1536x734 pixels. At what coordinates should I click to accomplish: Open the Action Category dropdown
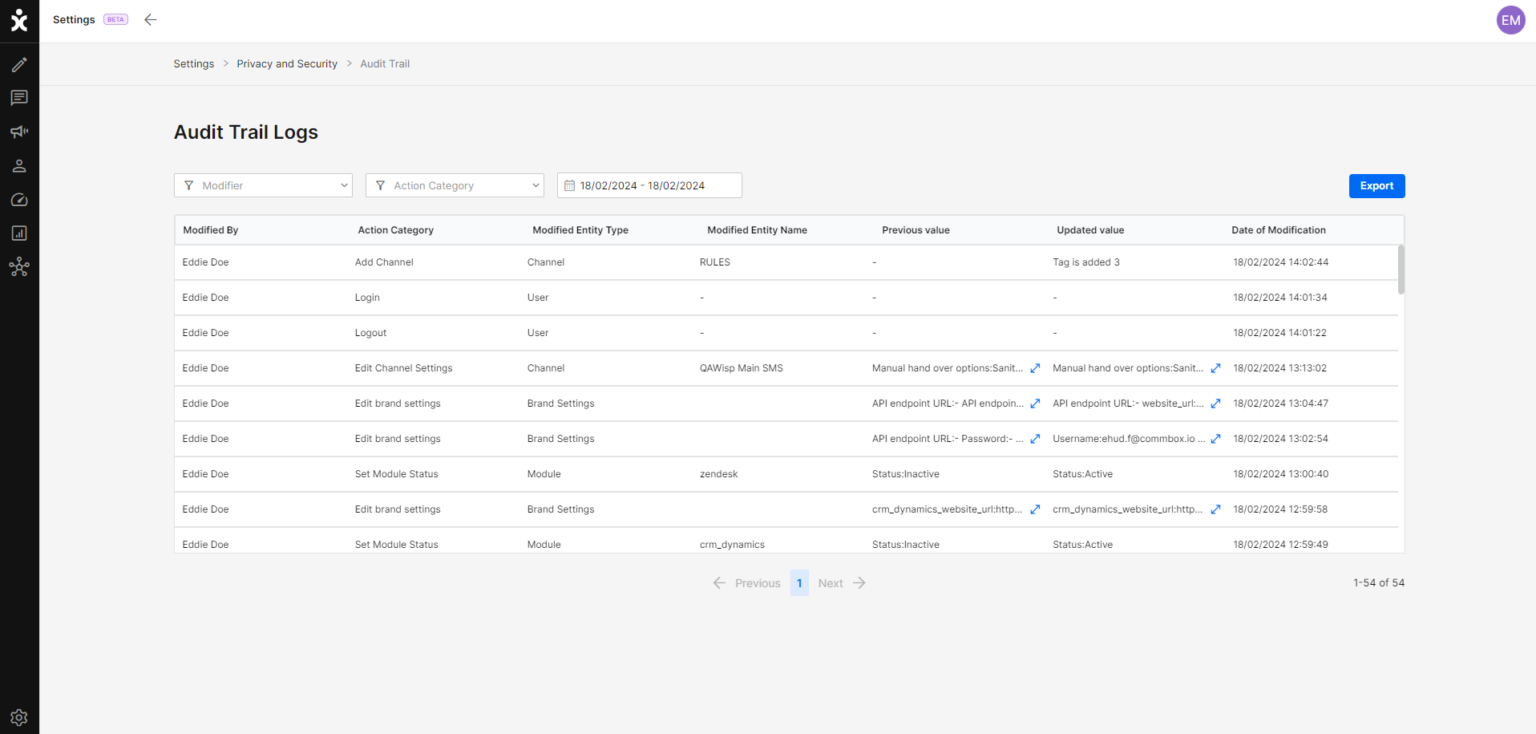pyautogui.click(x=454, y=185)
